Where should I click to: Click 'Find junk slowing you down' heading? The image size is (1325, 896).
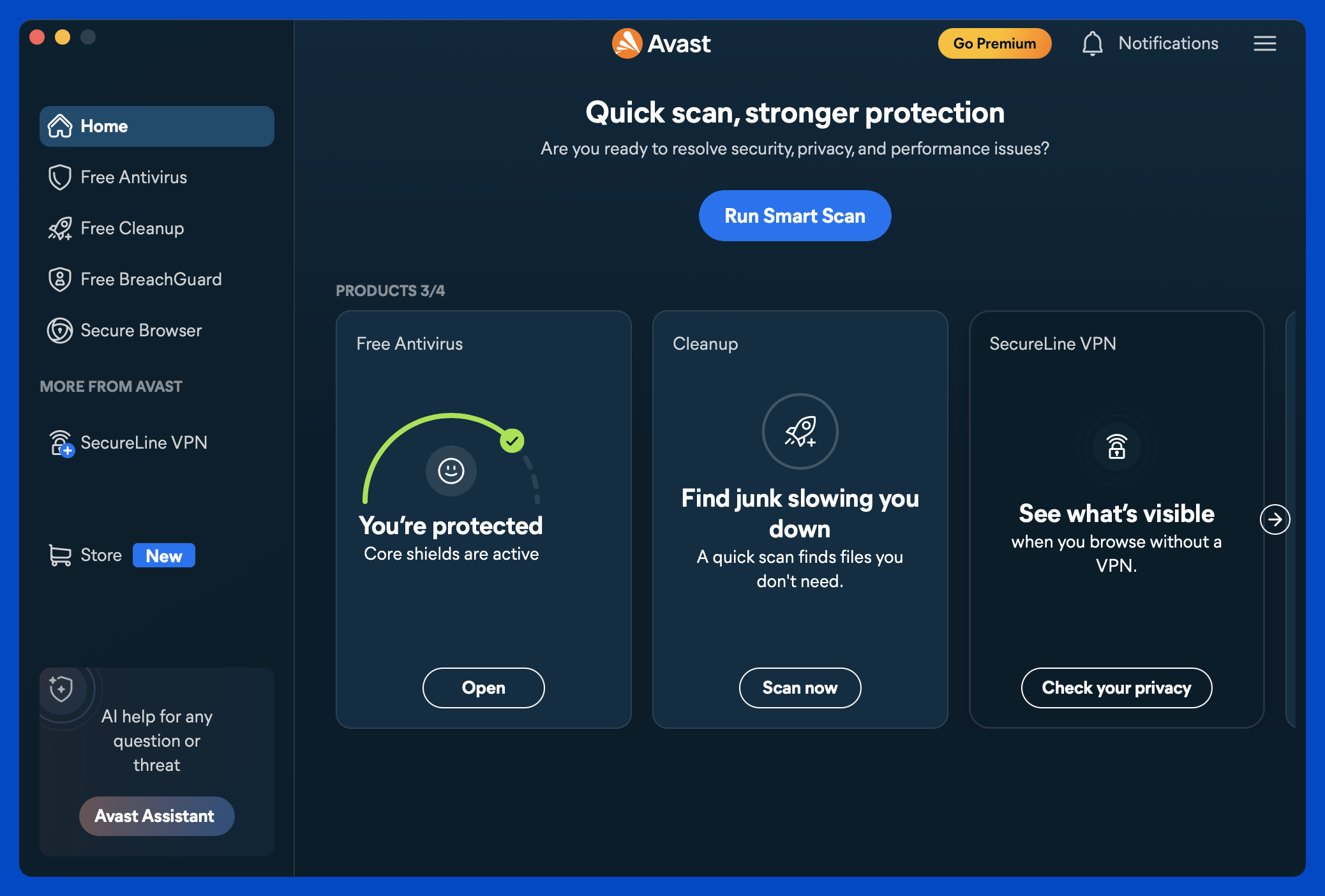click(x=800, y=514)
